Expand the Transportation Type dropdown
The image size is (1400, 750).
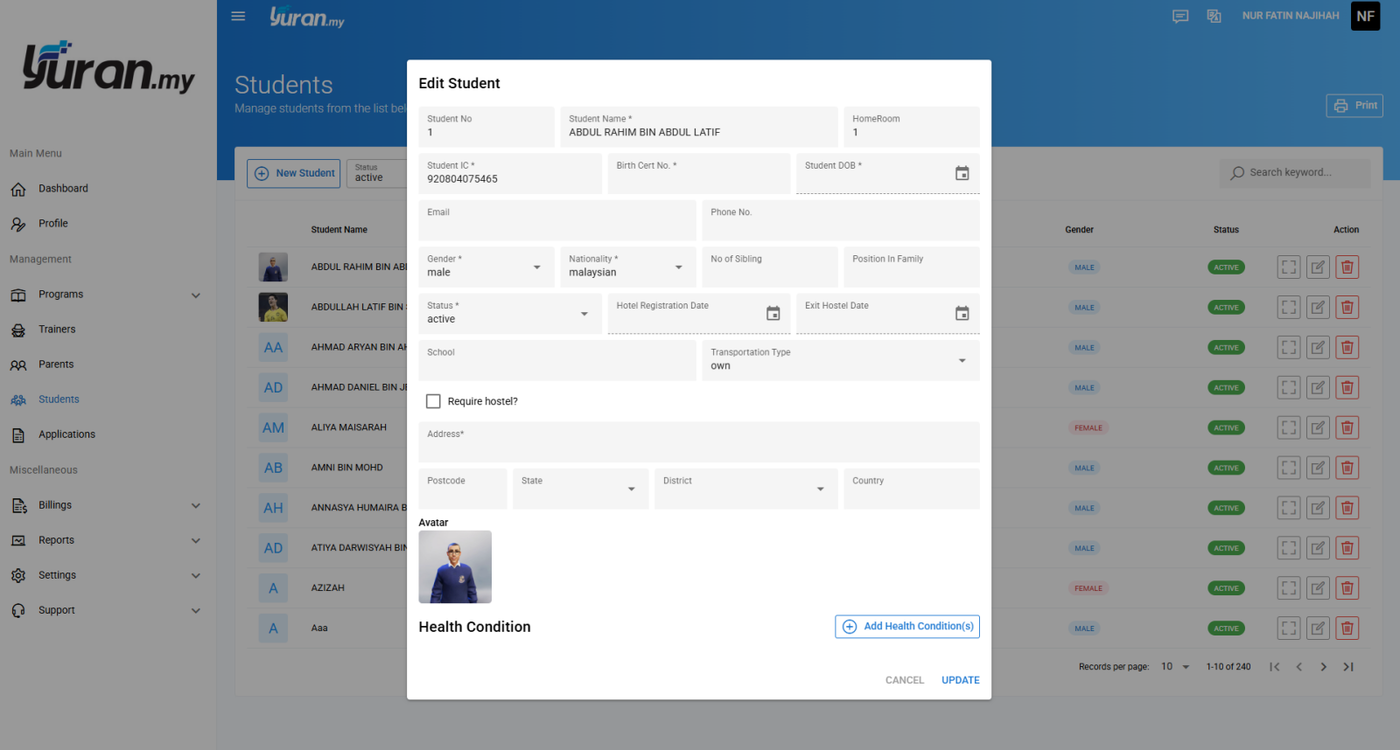(x=841, y=360)
